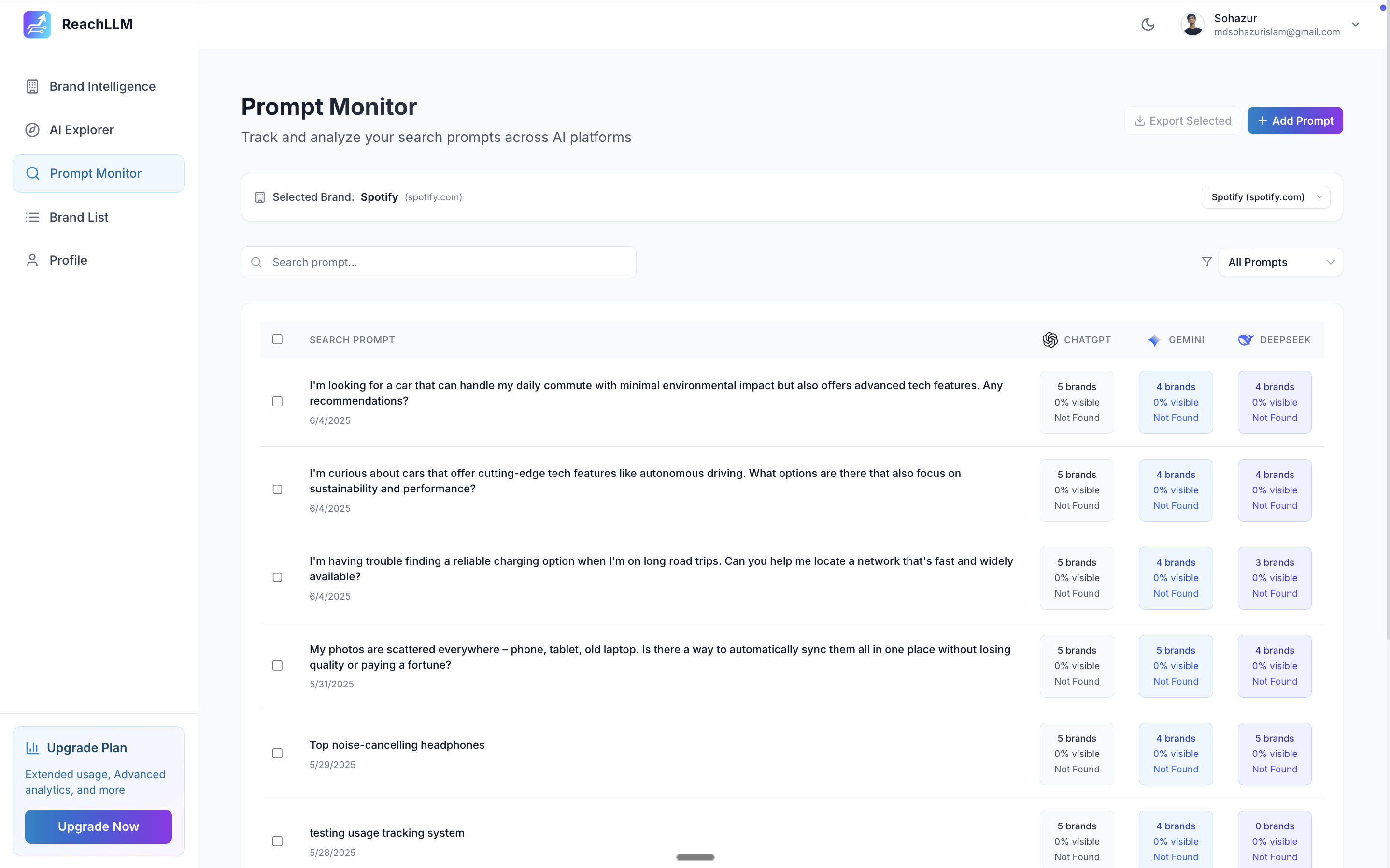Expand the user account menu chevron
Image resolution: width=1390 pixels, height=868 pixels.
pyautogui.click(x=1355, y=25)
